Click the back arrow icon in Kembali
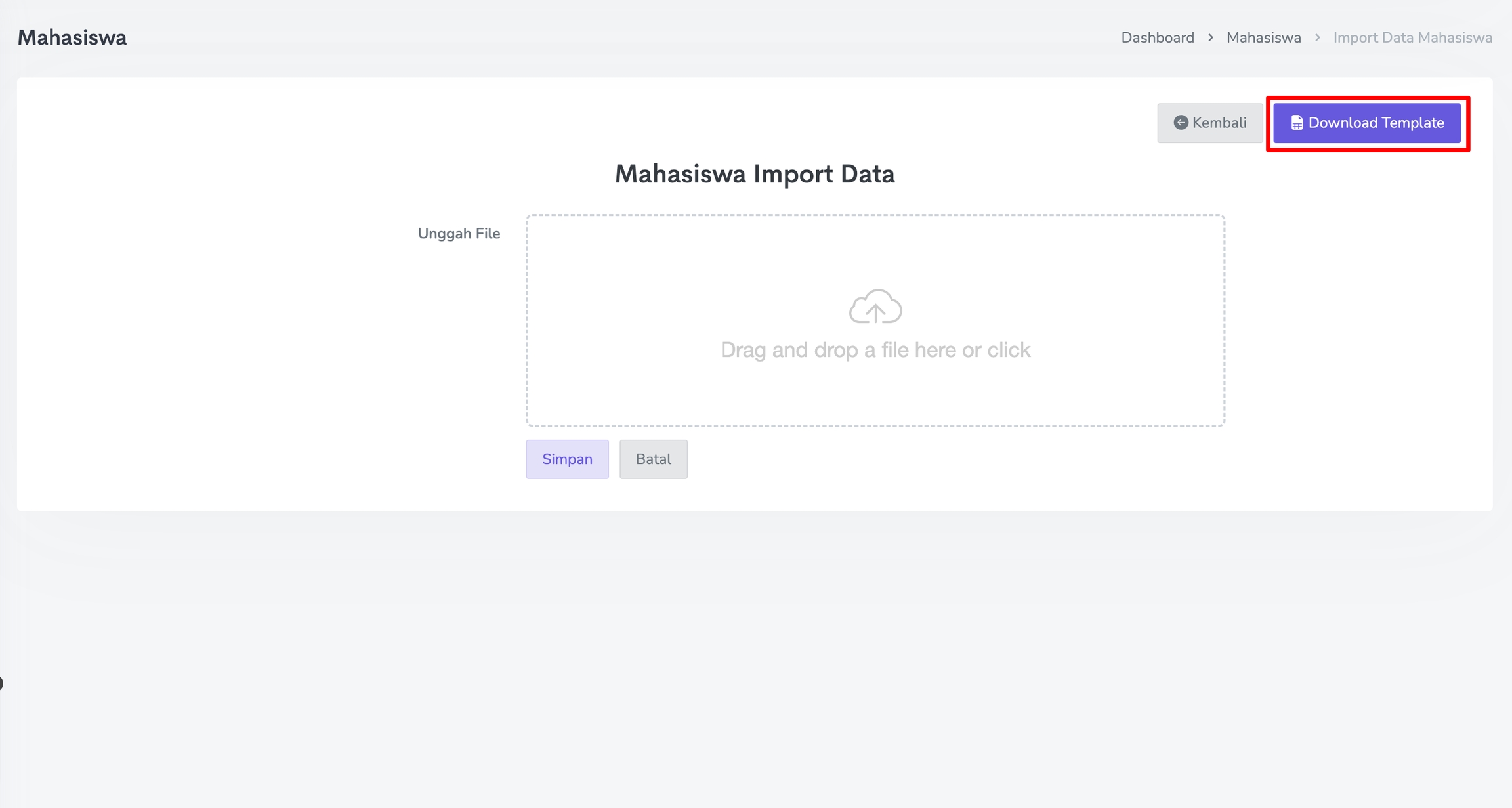 coord(1181,123)
